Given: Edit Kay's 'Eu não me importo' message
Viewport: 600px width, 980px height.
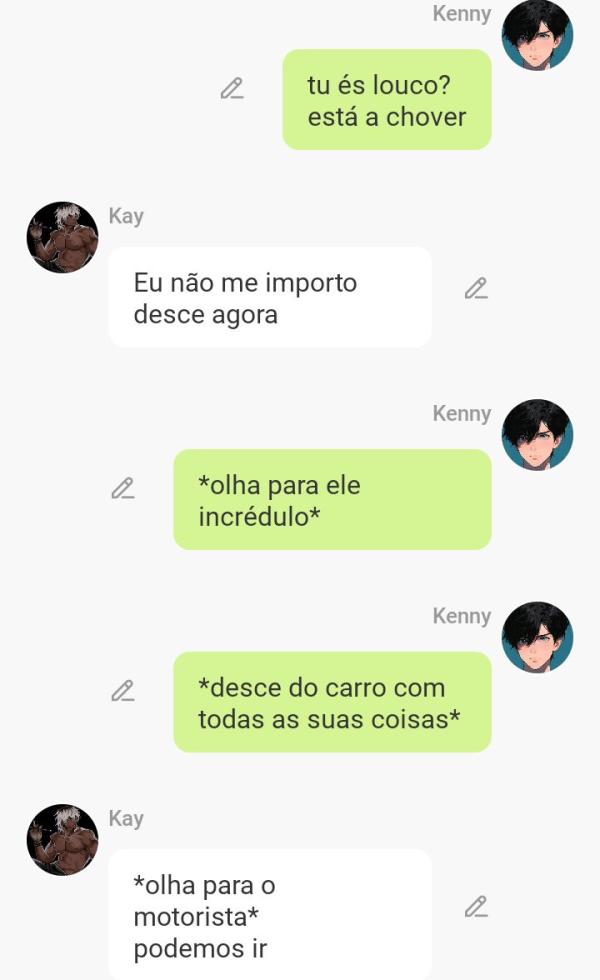Looking at the screenshot, I should point(476,288).
